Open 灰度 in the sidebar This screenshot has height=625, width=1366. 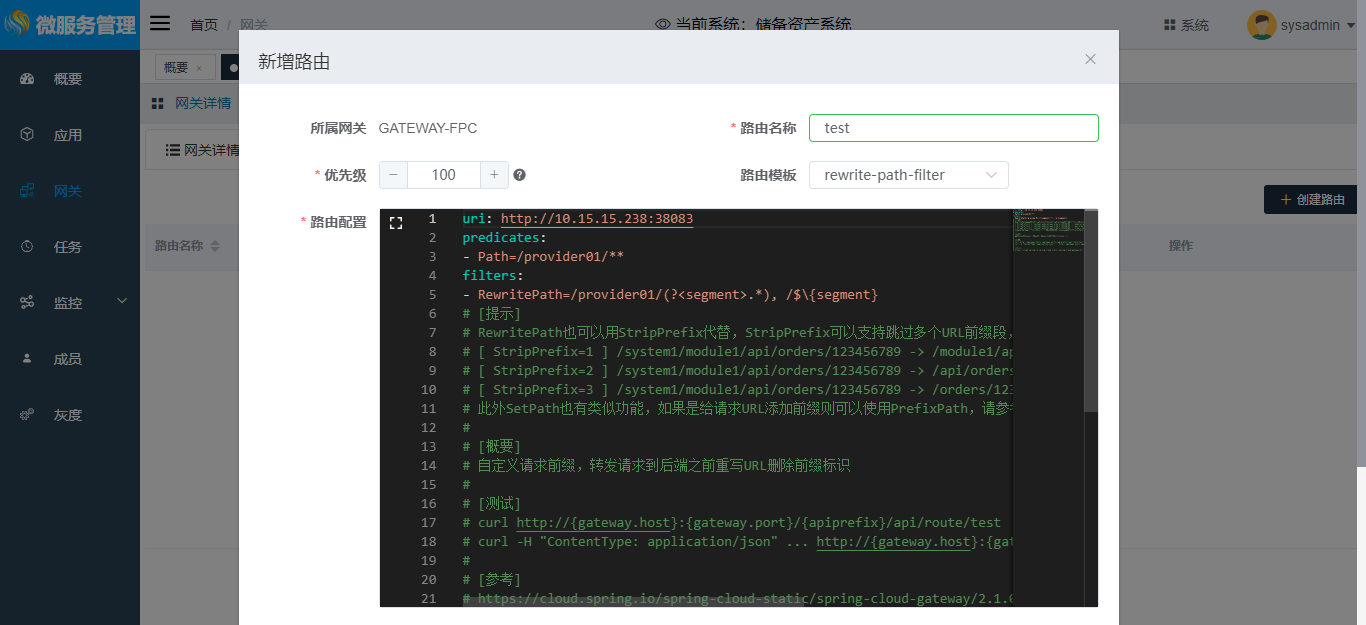68,415
